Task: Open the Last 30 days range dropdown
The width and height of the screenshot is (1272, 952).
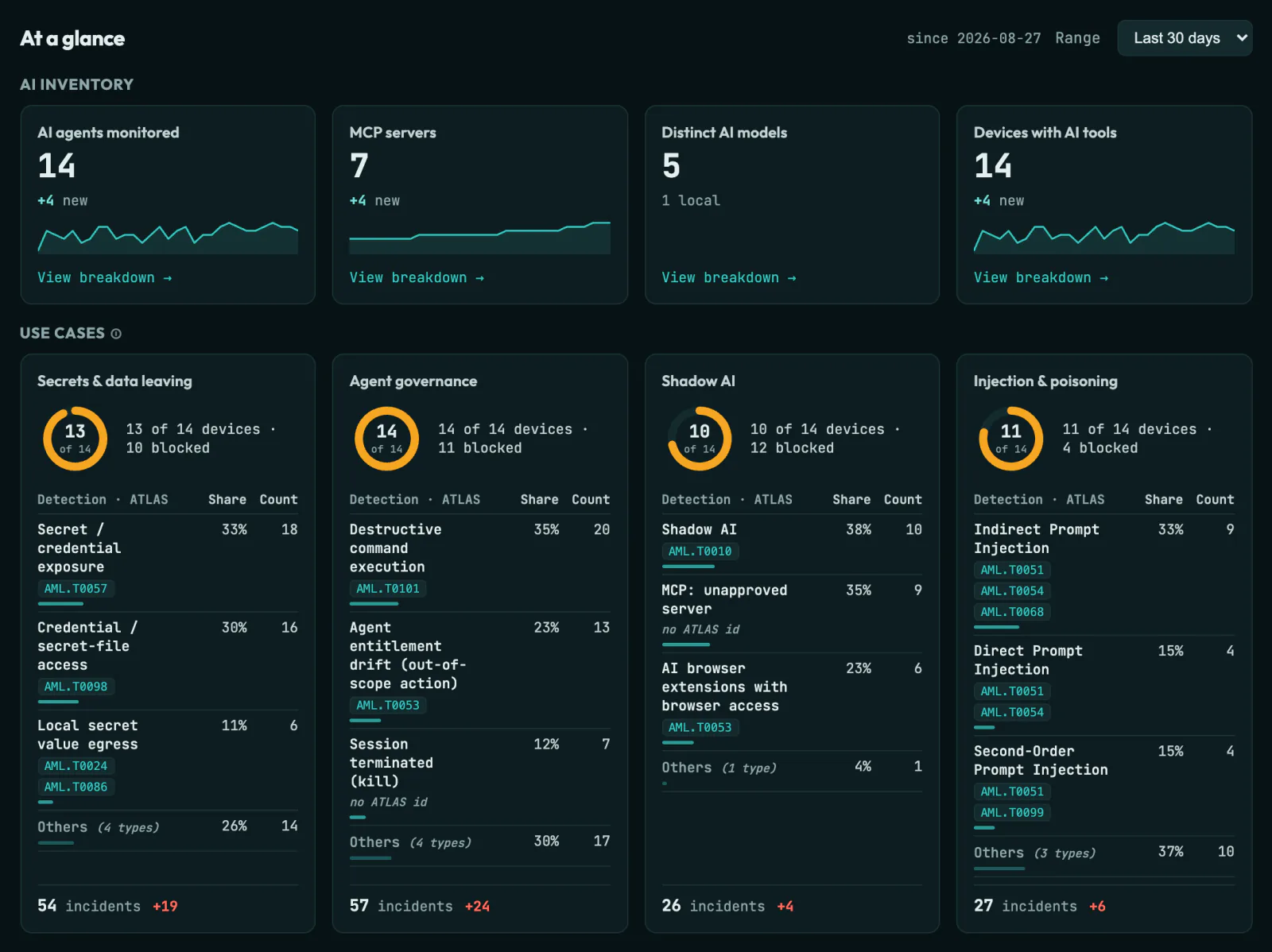Action: point(1185,38)
